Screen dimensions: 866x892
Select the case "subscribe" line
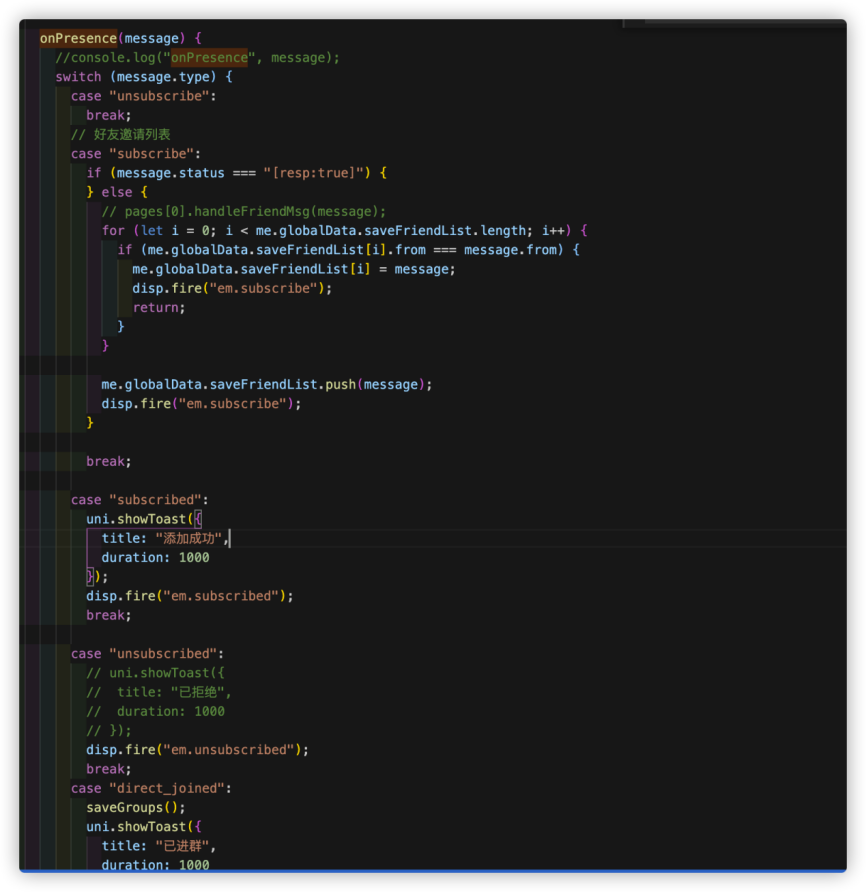pos(135,153)
